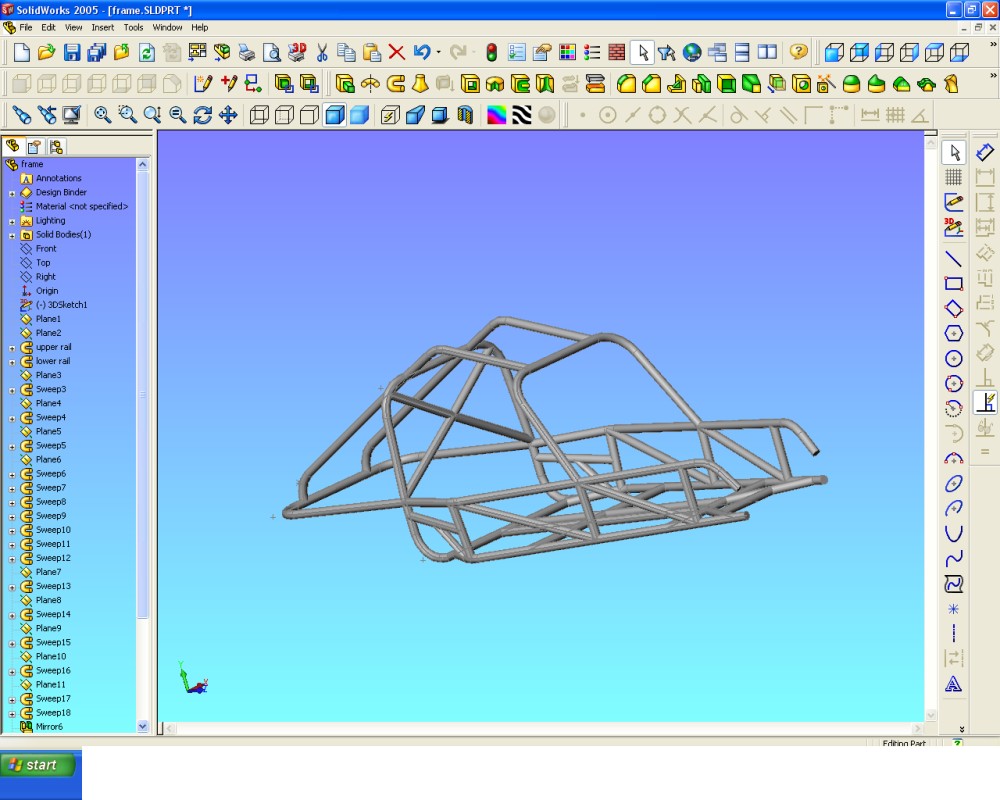Screen dimensions: 1000x800
Task: Choose the Rectangle sketch tool
Action: point(954,283)
